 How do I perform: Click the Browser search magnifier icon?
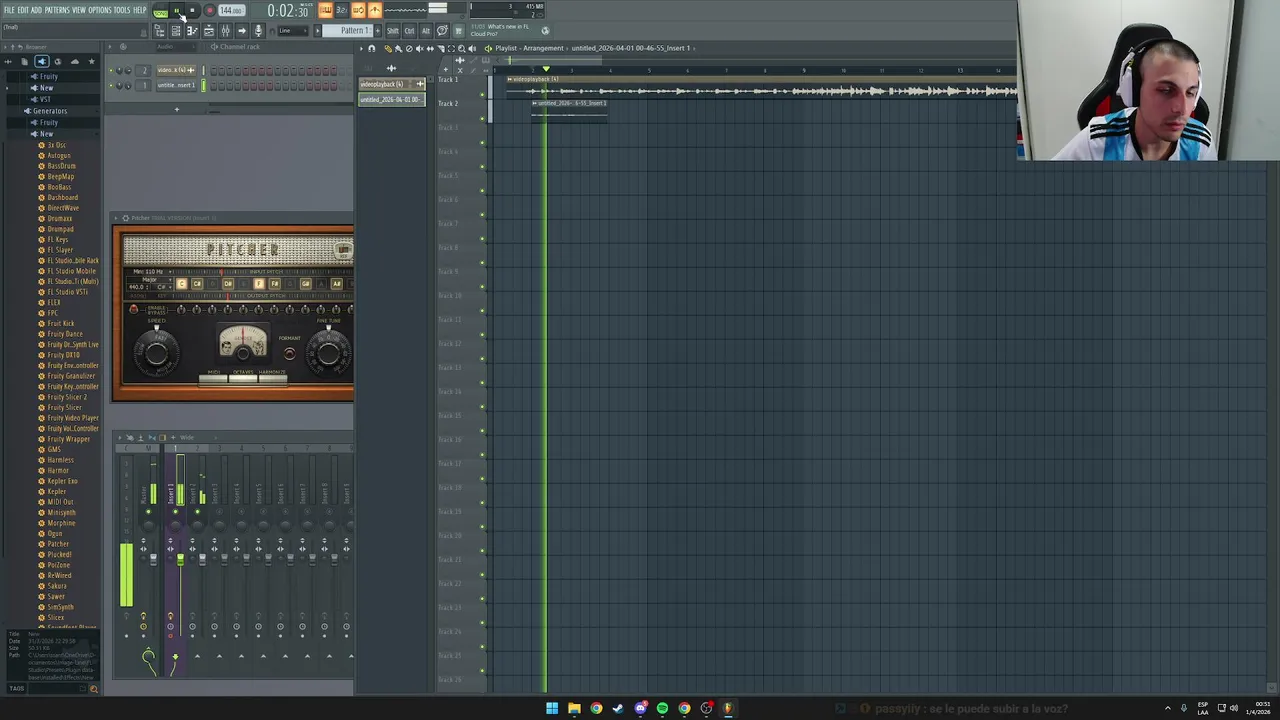(x=94, y=688)
